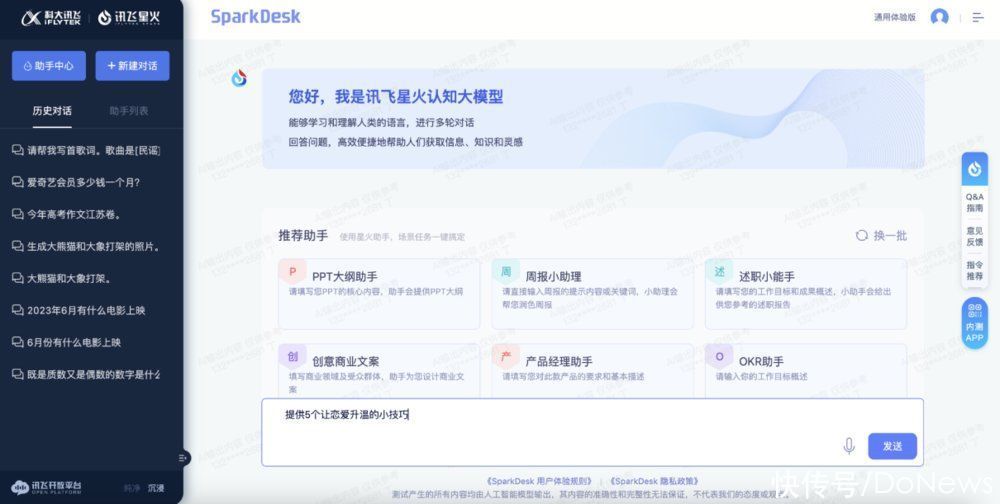Click the blue Spark icon on right panel
The height and width of the screenshot is (504, 1000).
click(x=974, y=168)
